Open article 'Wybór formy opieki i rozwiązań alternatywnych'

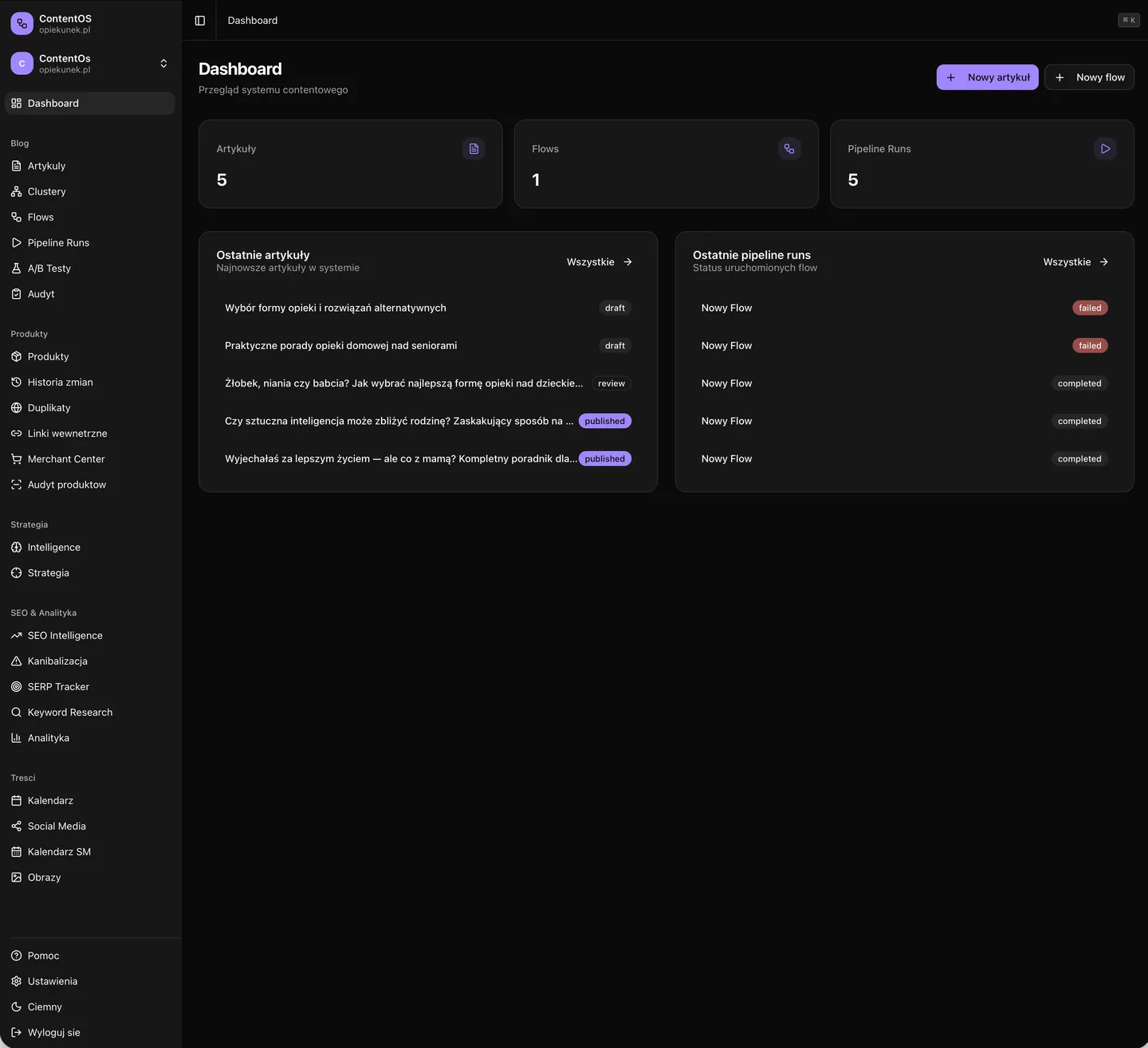pyautogui.click(x=428, y=308)
